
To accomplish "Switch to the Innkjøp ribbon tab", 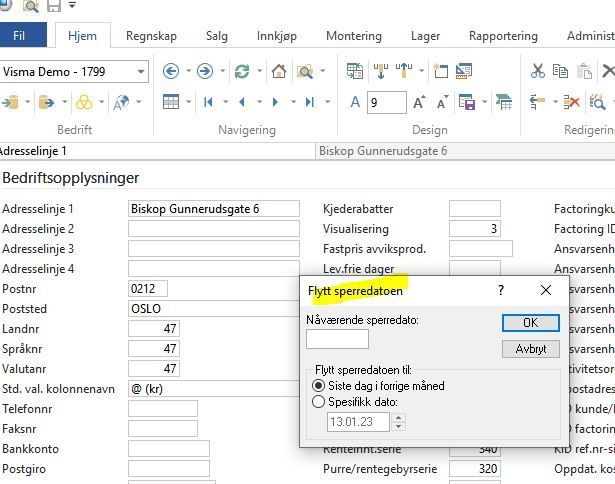I will (277, 36).
